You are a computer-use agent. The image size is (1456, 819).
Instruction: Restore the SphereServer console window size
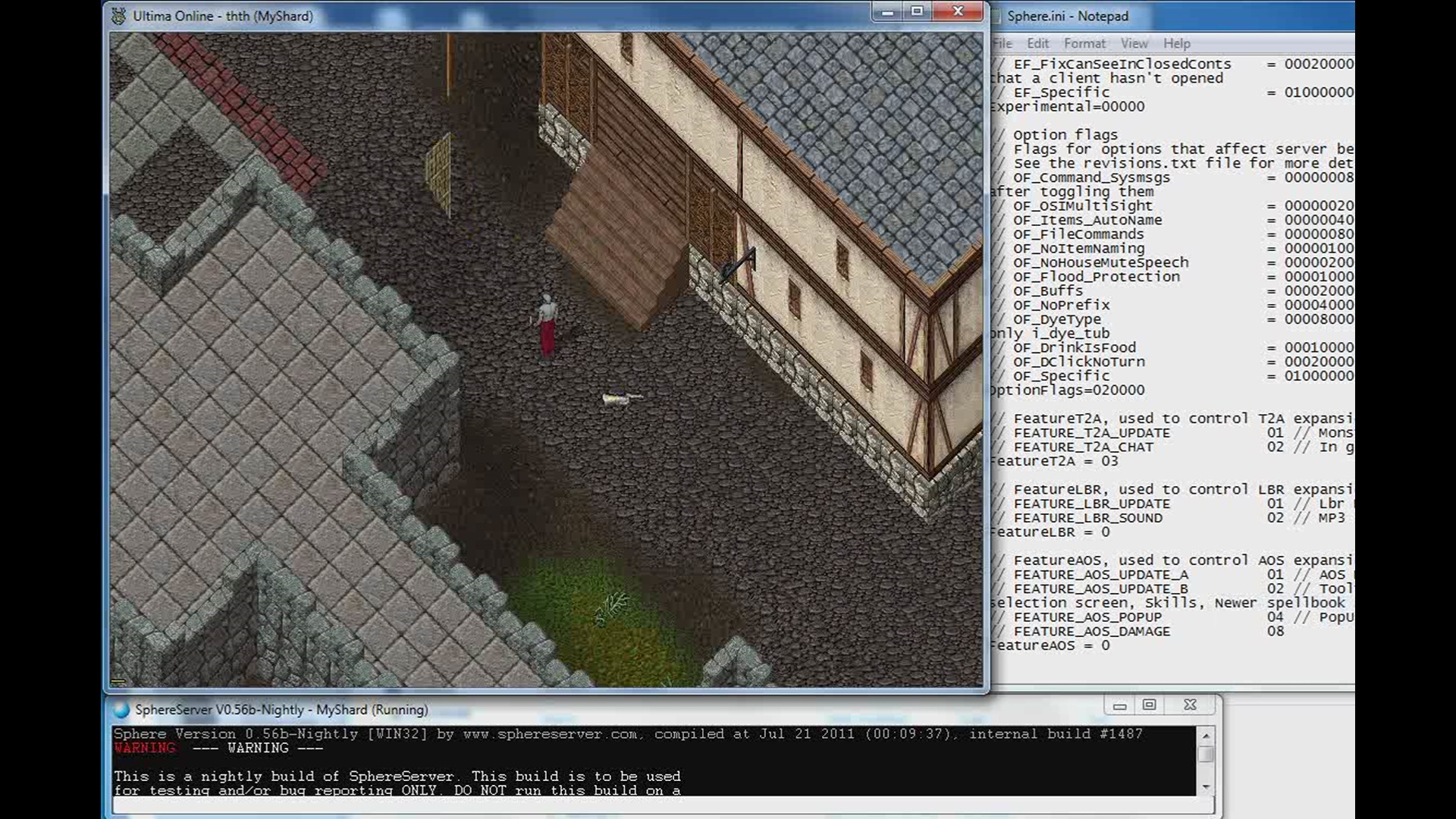pyautogui.click(x=1149, y=705)
